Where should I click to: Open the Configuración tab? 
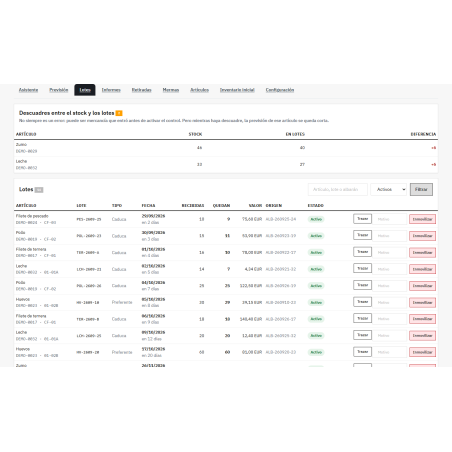tap(280, 90)
